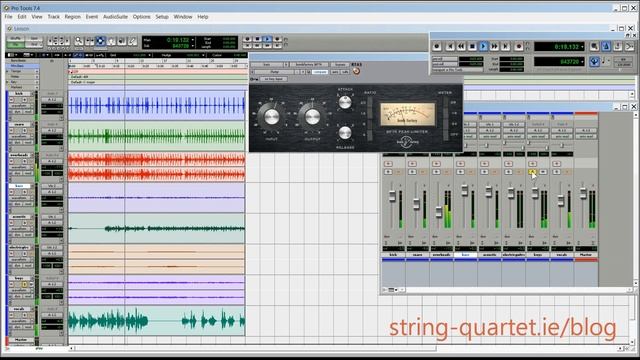Record-enable the kick channel in Mix window
Viewport: 640px width, 360px height.
point(388,164)
